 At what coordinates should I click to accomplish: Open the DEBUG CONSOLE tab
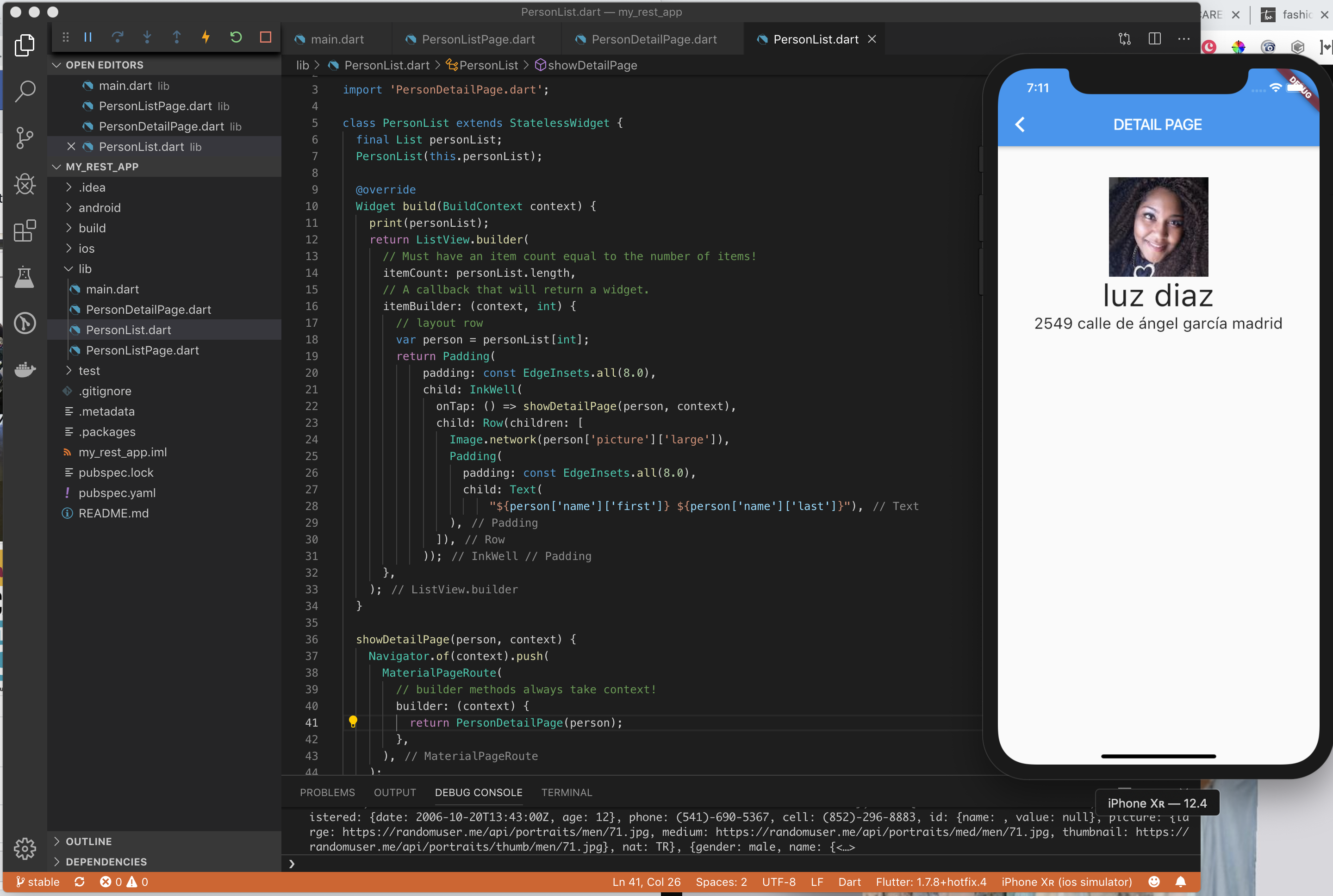tap(477, 792)
